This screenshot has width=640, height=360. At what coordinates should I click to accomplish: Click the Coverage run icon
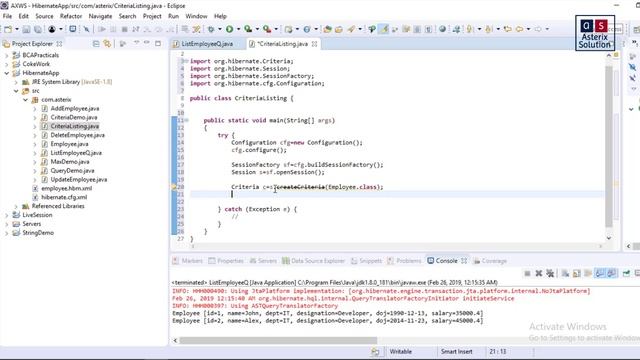point(248,29)
